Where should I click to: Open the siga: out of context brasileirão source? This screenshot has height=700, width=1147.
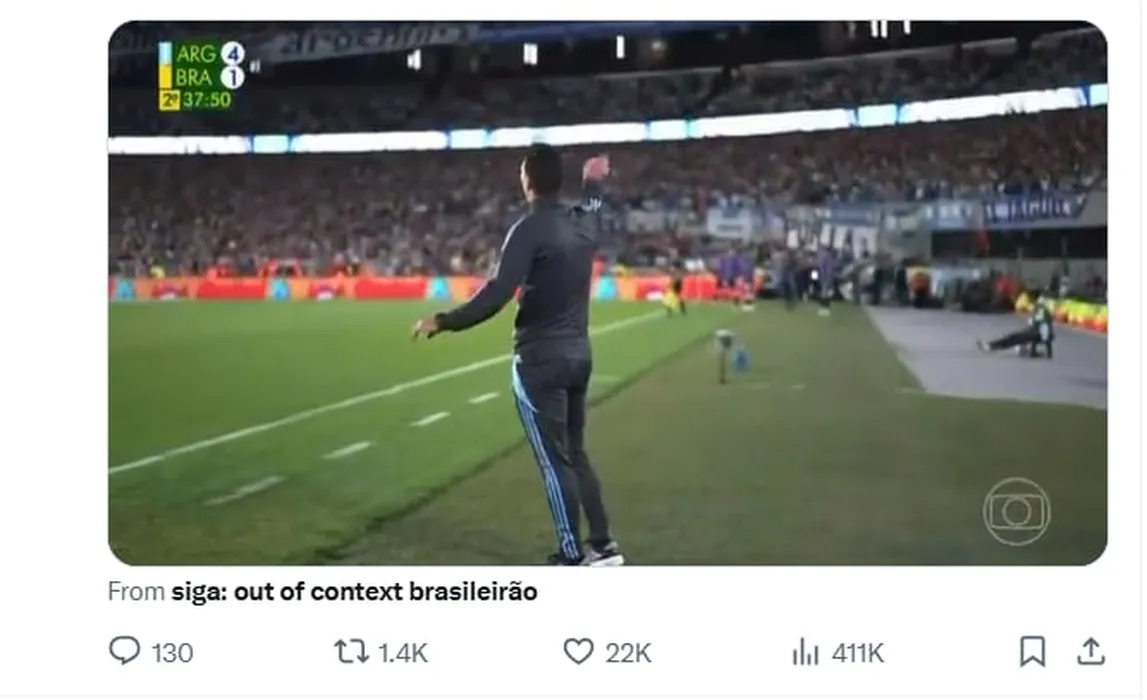click(x=354, y=591)
